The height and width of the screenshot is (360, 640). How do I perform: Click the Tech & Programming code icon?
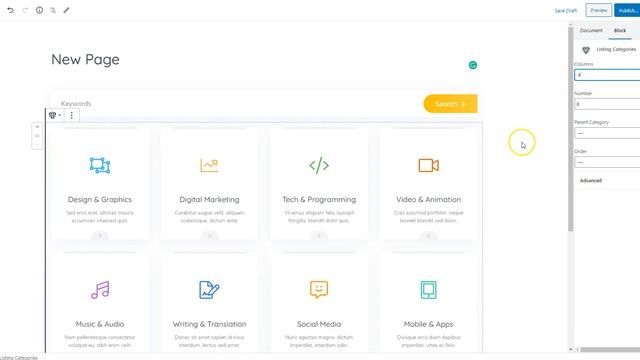pyautogui.click(x=319, y=165)
